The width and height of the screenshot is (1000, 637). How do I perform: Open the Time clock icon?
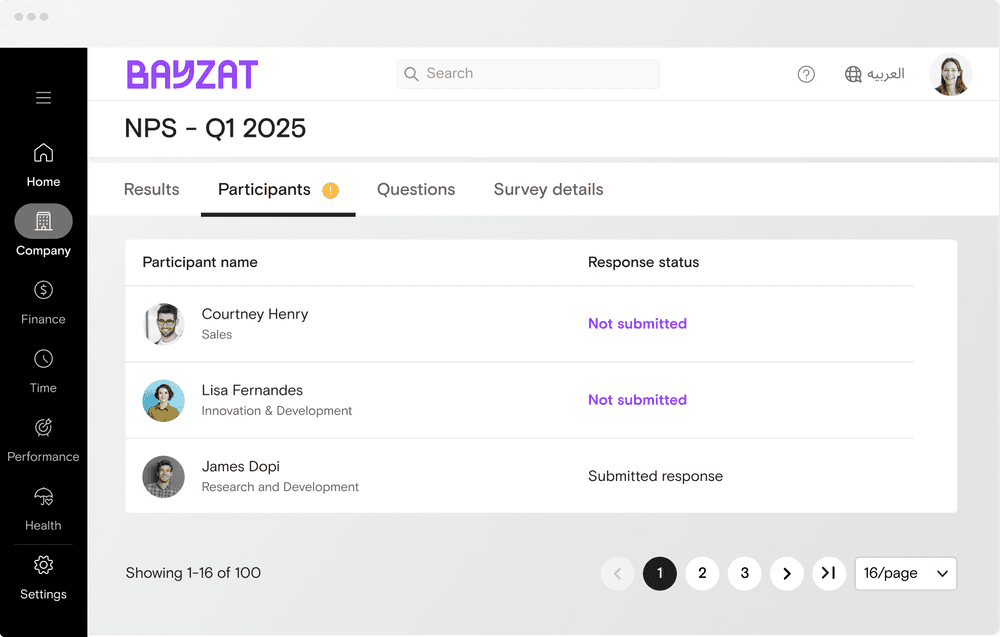point(43,359)
